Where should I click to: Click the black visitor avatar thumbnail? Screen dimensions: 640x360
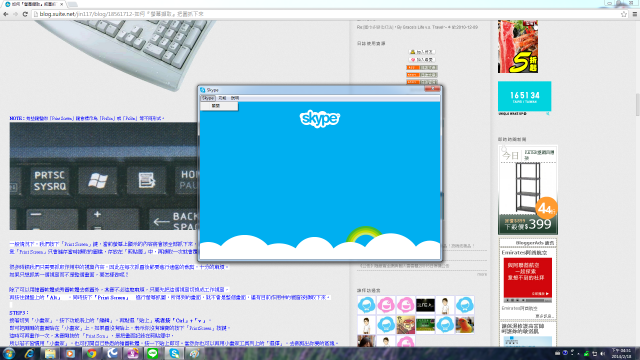pos(425,305)
